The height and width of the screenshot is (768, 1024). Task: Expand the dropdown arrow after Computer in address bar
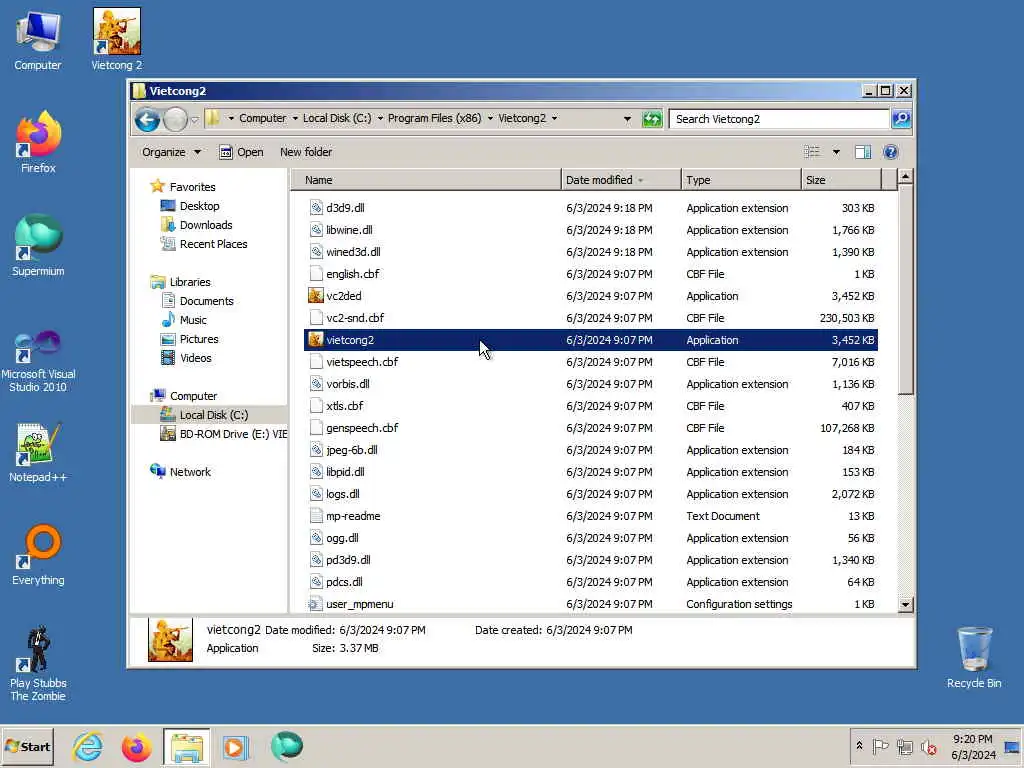(295, 118)
